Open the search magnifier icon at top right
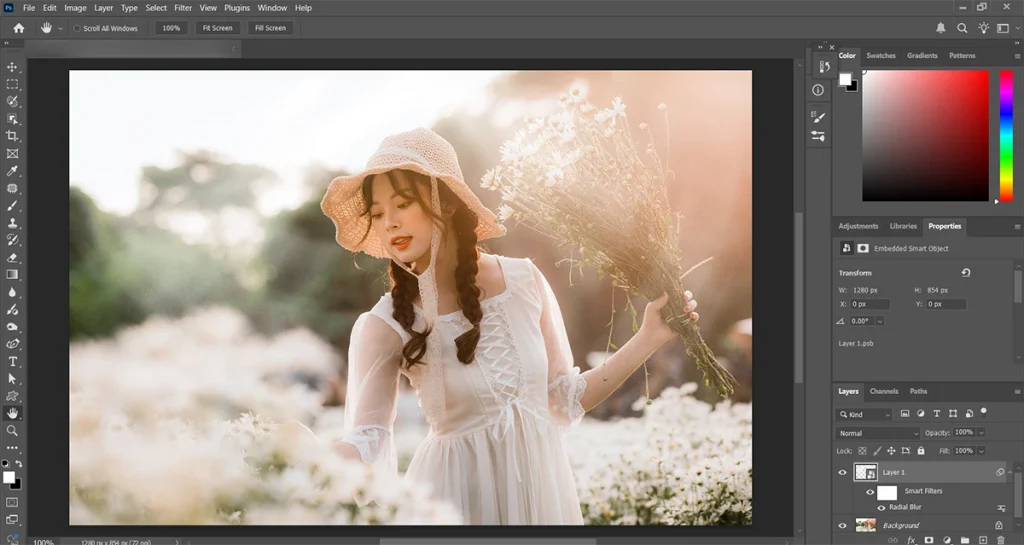 (x=963, y=28)
